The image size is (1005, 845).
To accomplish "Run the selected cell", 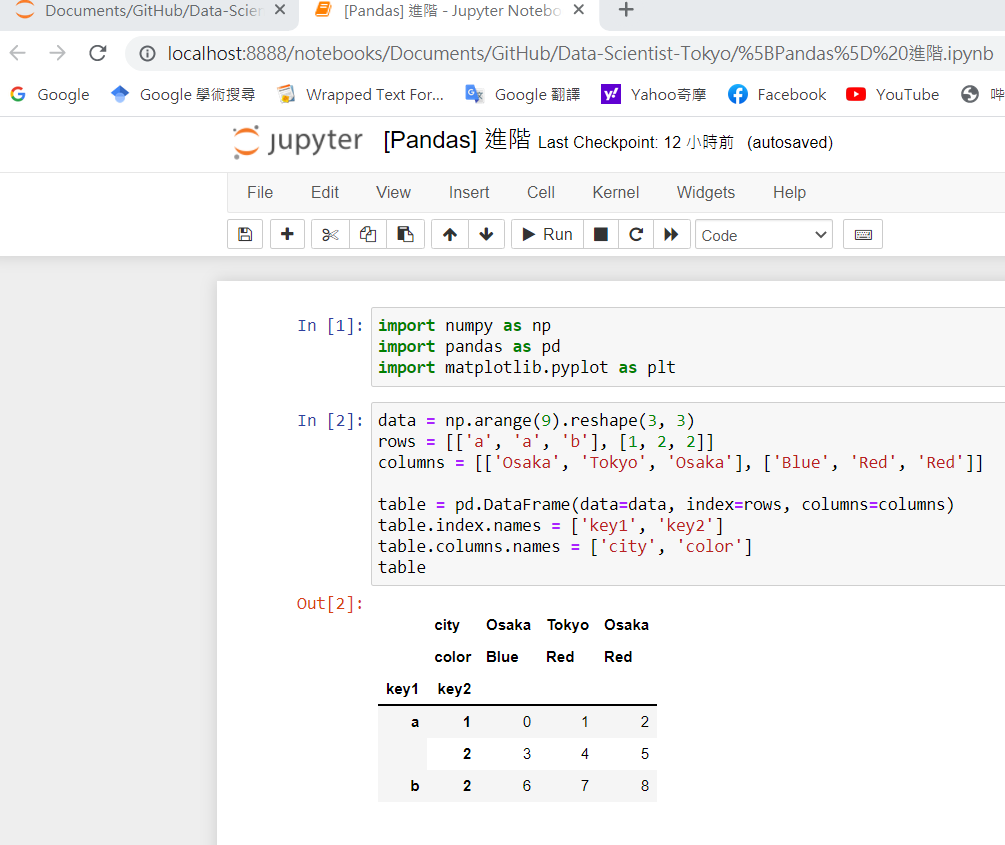I will 546,233.
